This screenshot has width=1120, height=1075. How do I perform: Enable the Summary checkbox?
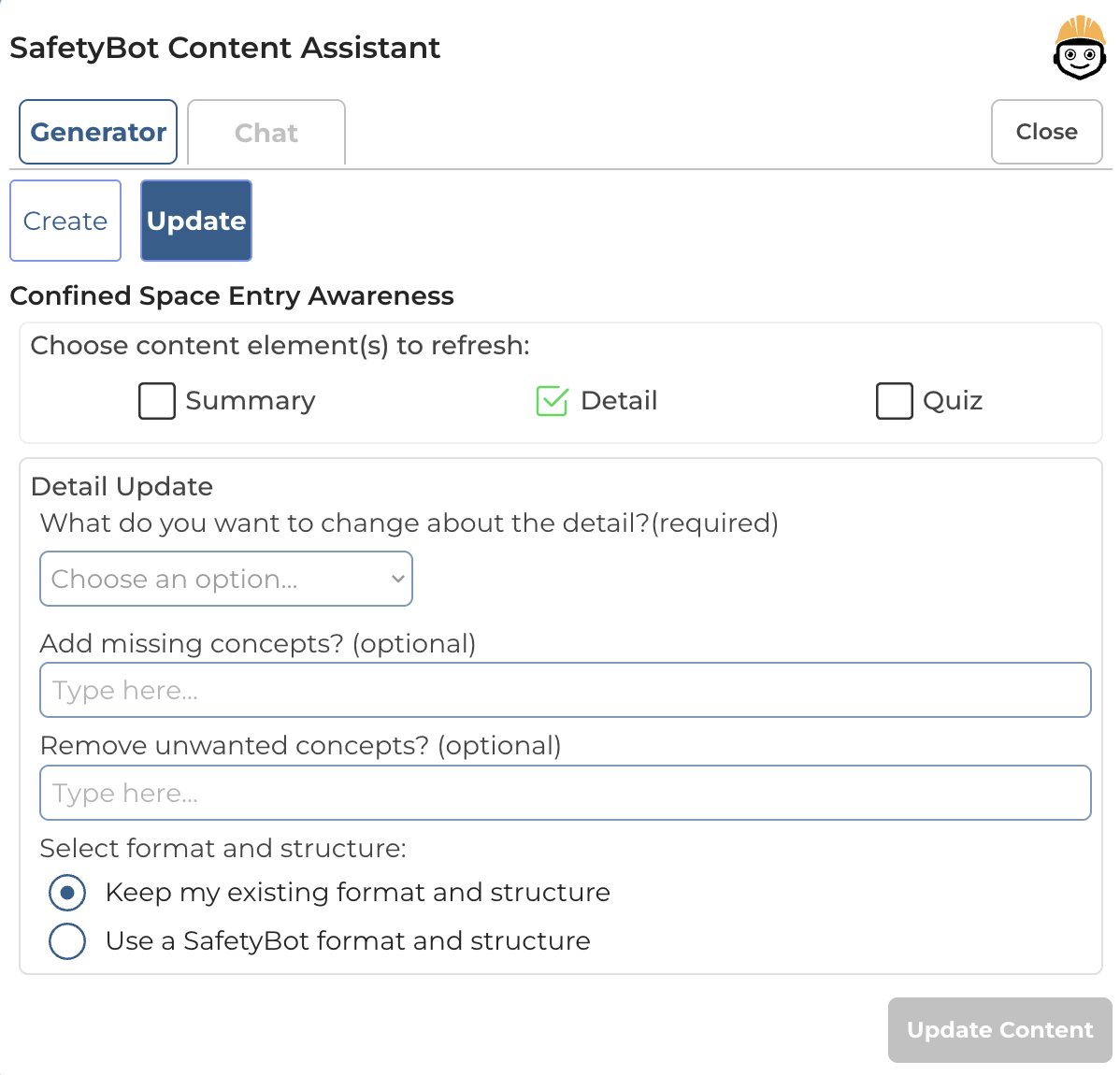coord(156,400)
